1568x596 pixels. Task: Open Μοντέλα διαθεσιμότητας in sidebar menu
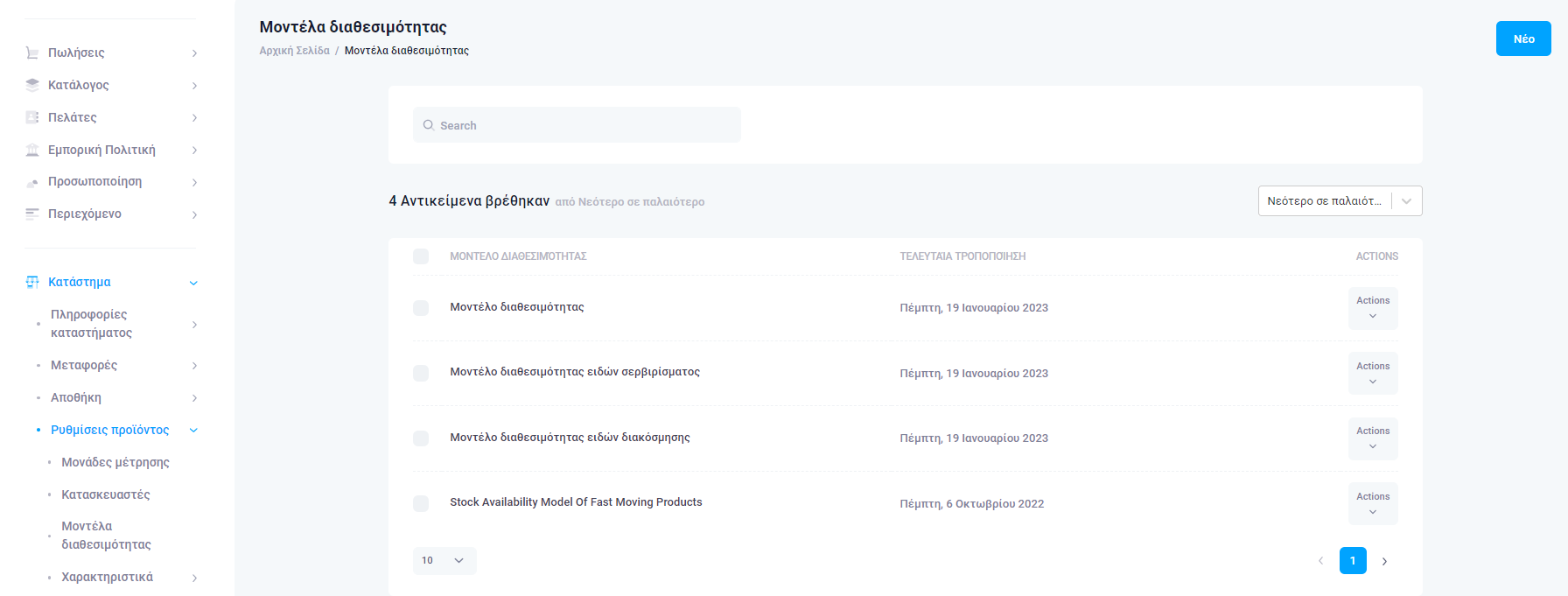coord(106,535)
